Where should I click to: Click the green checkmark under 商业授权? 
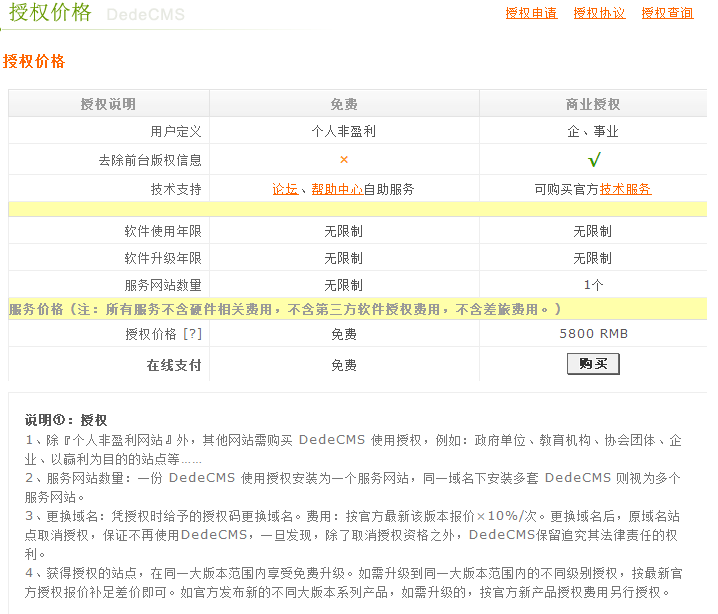click(x=593, y=160)
